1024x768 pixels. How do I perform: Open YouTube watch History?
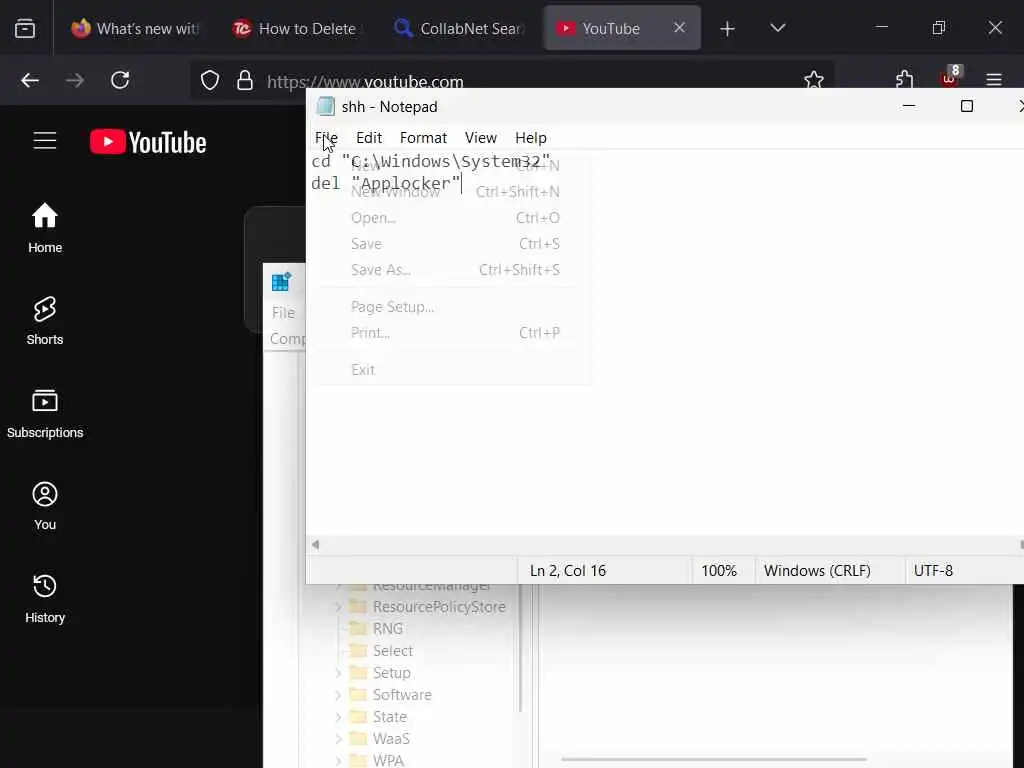[45, 599]
